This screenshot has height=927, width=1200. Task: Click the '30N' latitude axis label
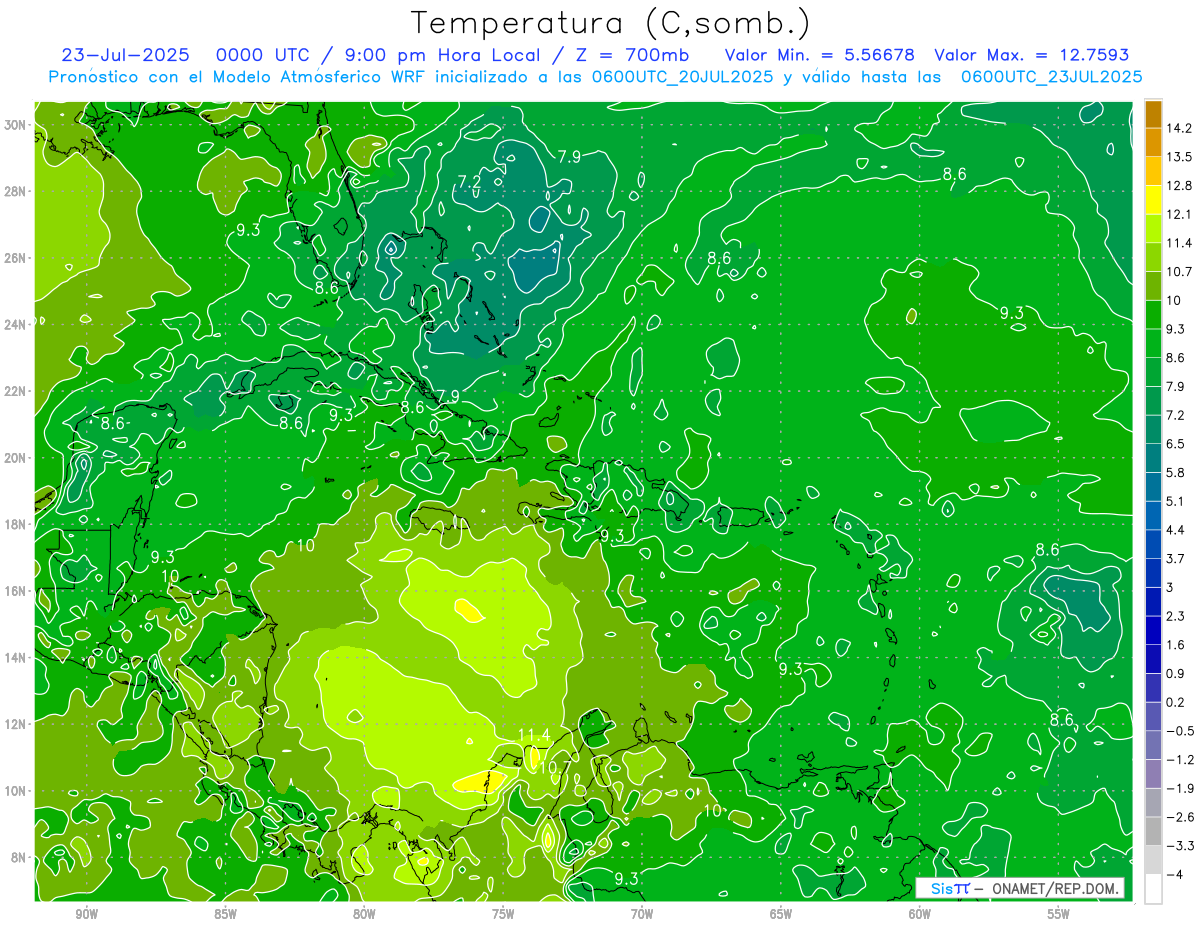click(x=16, y=125)
